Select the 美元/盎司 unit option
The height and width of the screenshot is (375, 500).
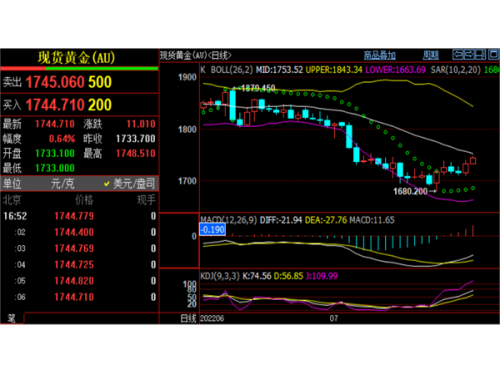(130, 183)
